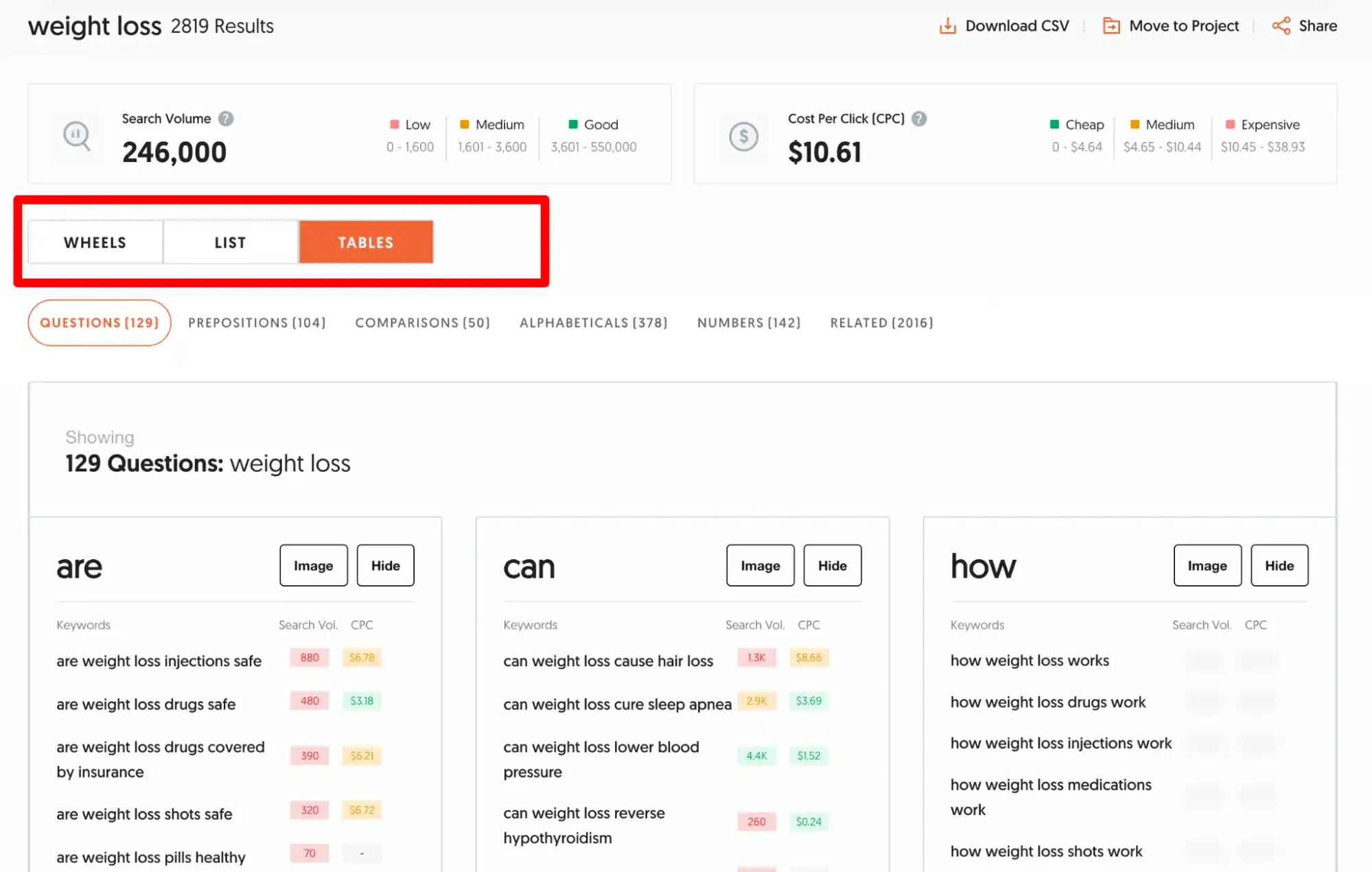1372x872 pixels.
Task: Click keyword 'how weight loss injections work'
Action: [1061, 743]
